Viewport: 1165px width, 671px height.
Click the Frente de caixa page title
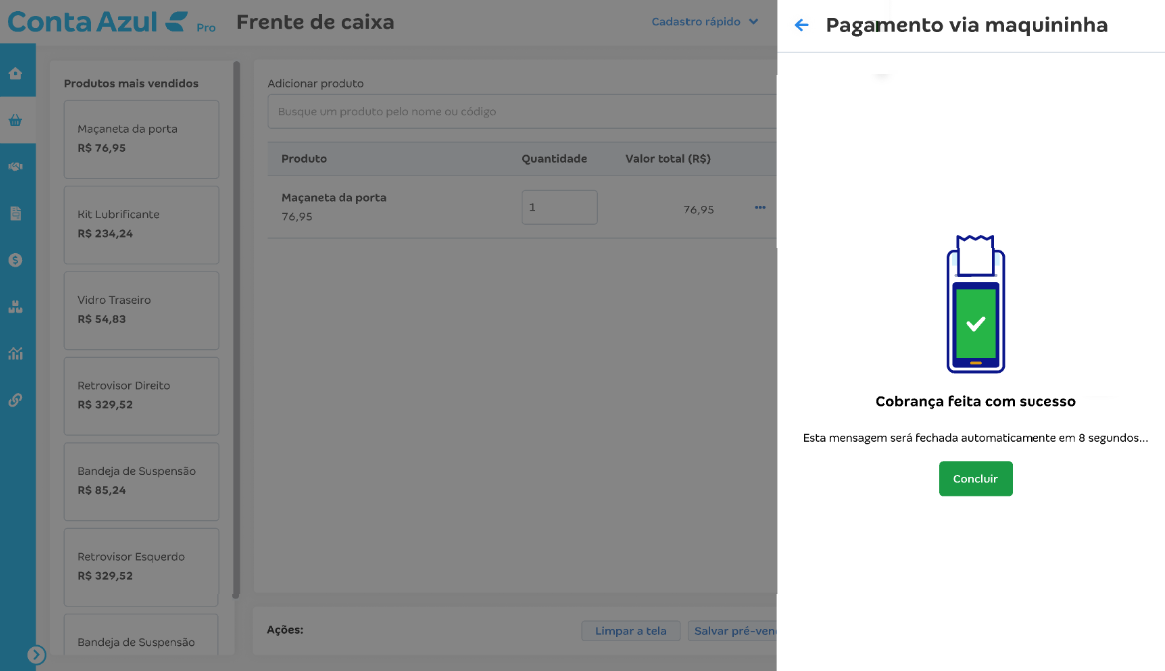click(x=315, y=22)
